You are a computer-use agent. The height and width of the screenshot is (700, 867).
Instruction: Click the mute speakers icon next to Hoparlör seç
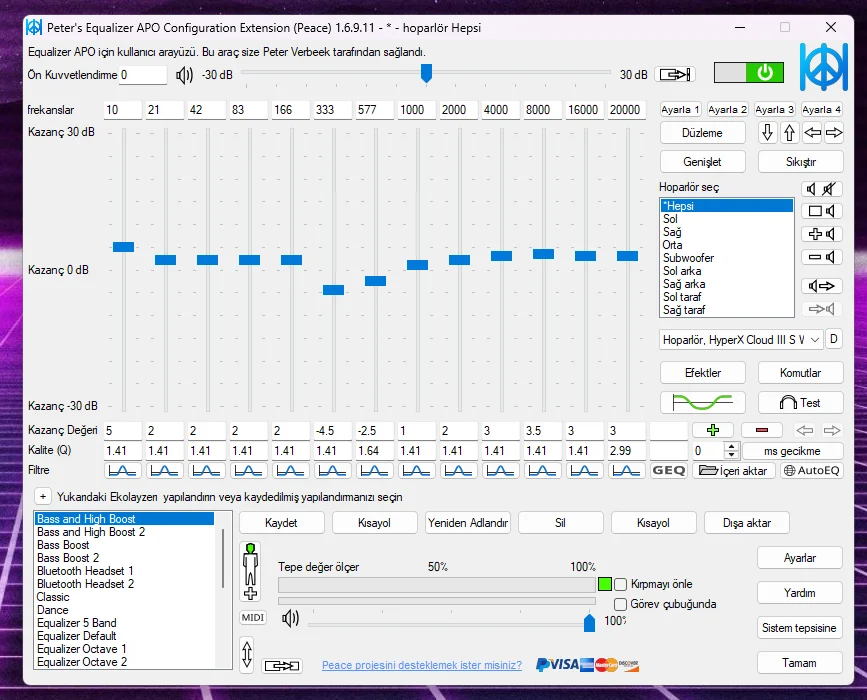(822, 189)
